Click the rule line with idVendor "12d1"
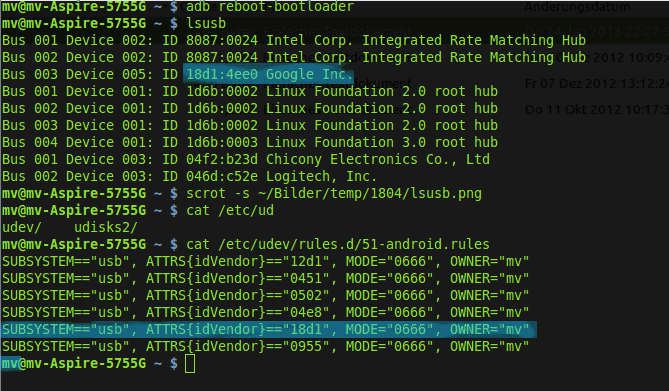Screen dimensions: 669x391 (265, 261)
